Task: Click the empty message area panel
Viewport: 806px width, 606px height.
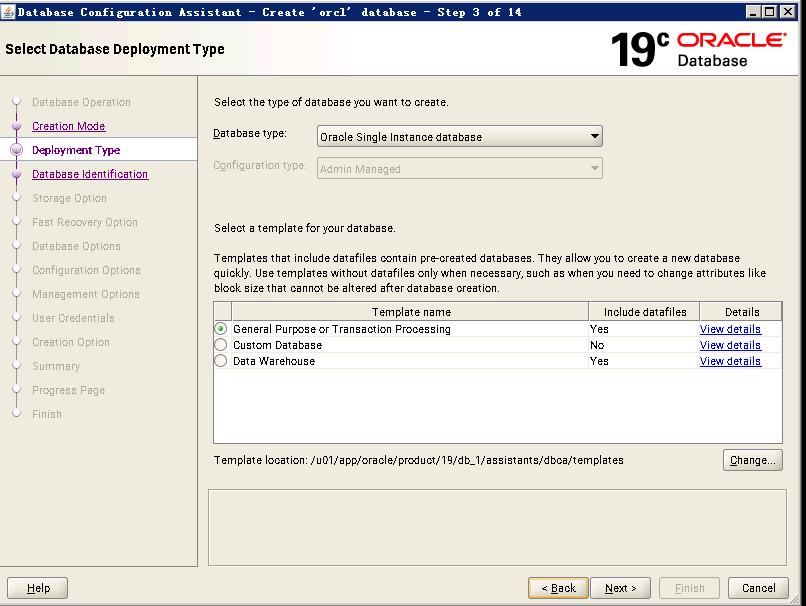Action: coord(497,527)
